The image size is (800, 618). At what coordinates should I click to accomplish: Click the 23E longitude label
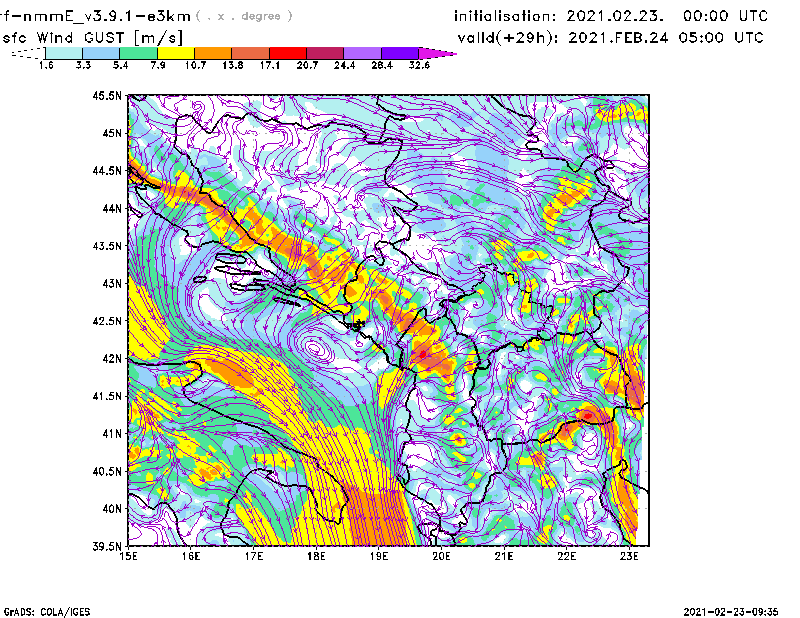tap(629, 556)
